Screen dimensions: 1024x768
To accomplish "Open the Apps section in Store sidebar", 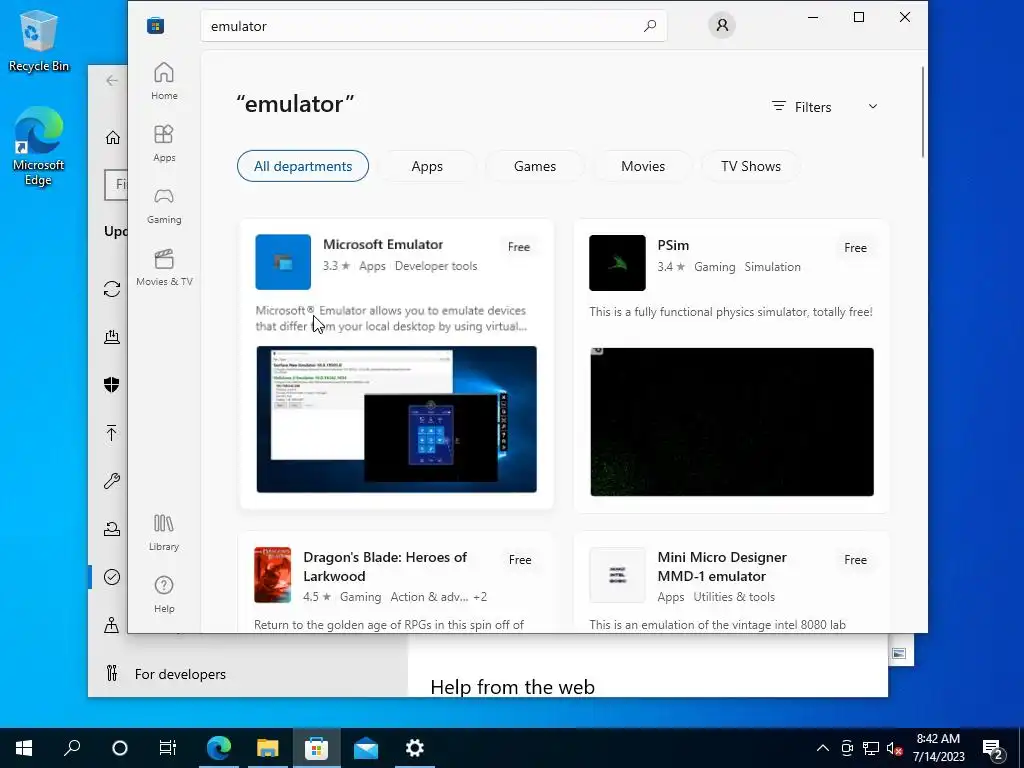I will click(164, 143).
